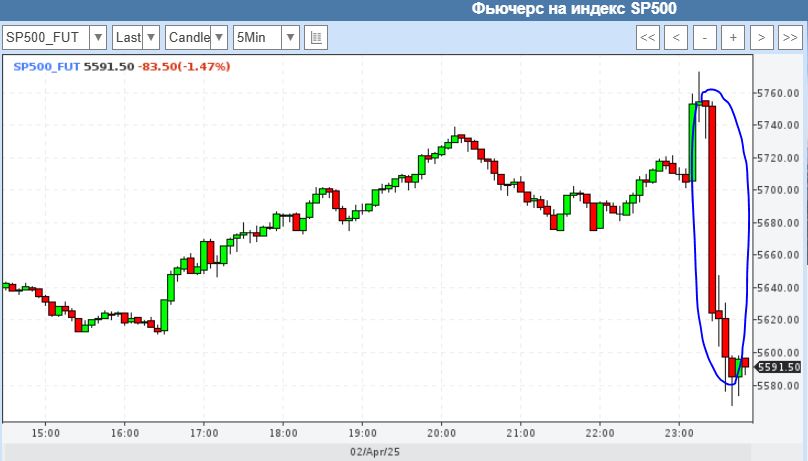This screenshot has width=808, height=461.
Task: Select the 23:00 time axis label
Action: 679,433
